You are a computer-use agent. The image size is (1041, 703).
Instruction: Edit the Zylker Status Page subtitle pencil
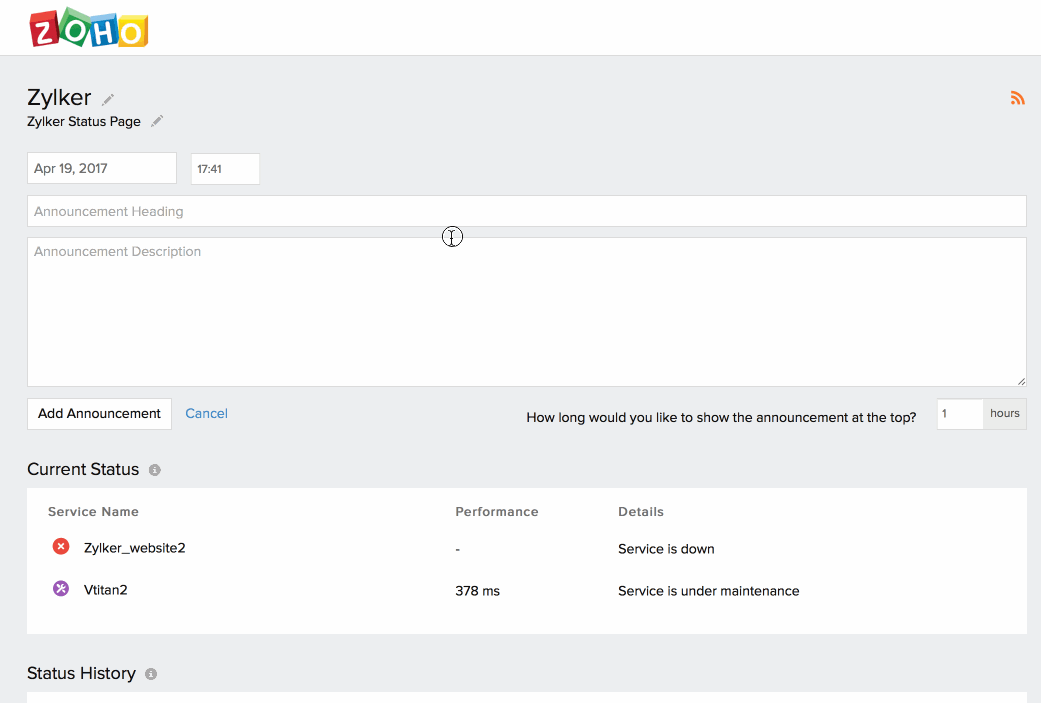(x=157, y=121)
